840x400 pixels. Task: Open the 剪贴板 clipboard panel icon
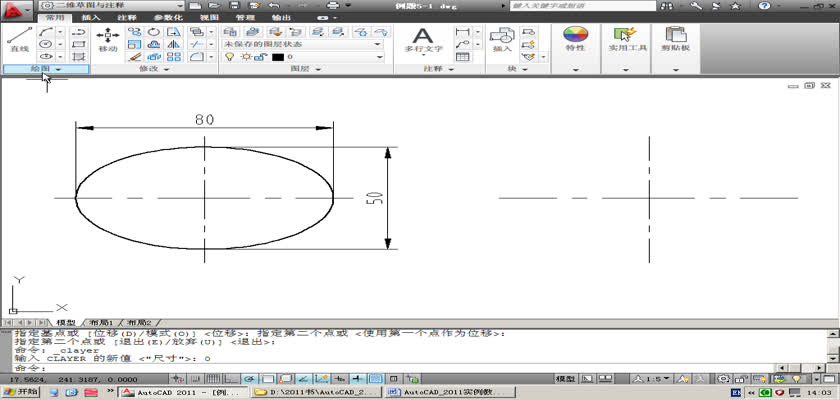tap(678, 38)
